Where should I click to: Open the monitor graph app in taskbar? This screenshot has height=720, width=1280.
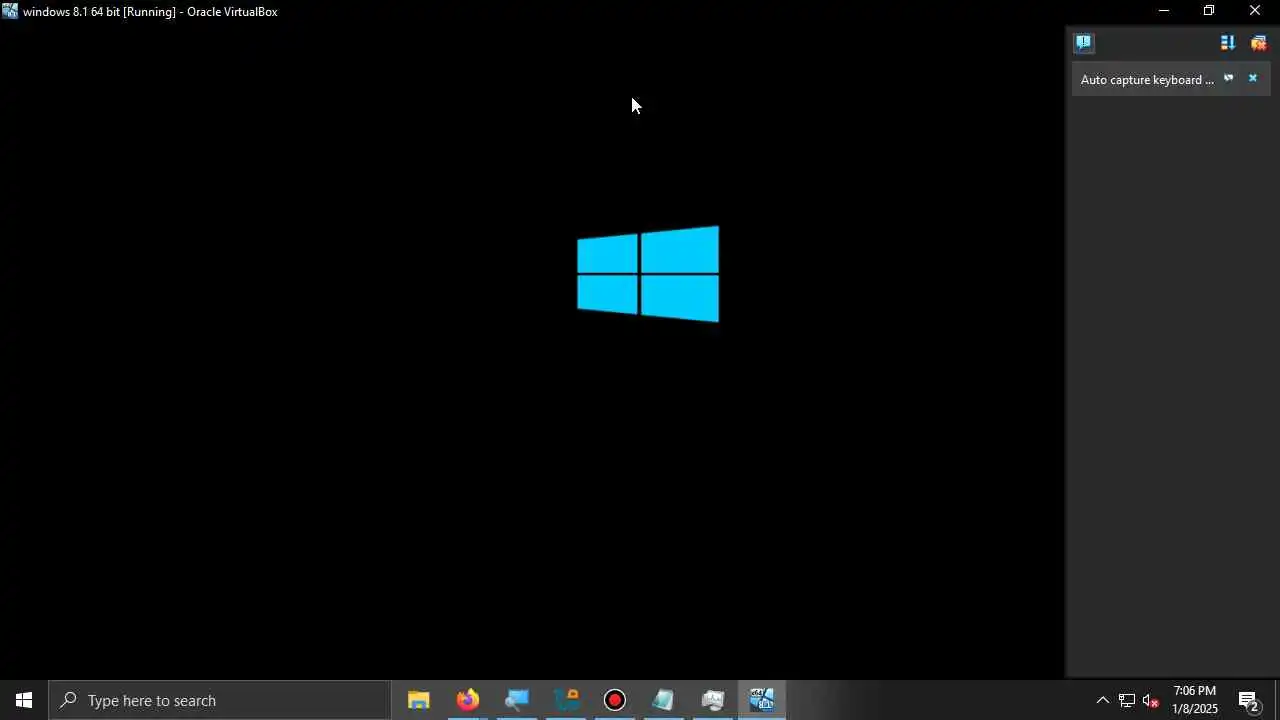713,700
